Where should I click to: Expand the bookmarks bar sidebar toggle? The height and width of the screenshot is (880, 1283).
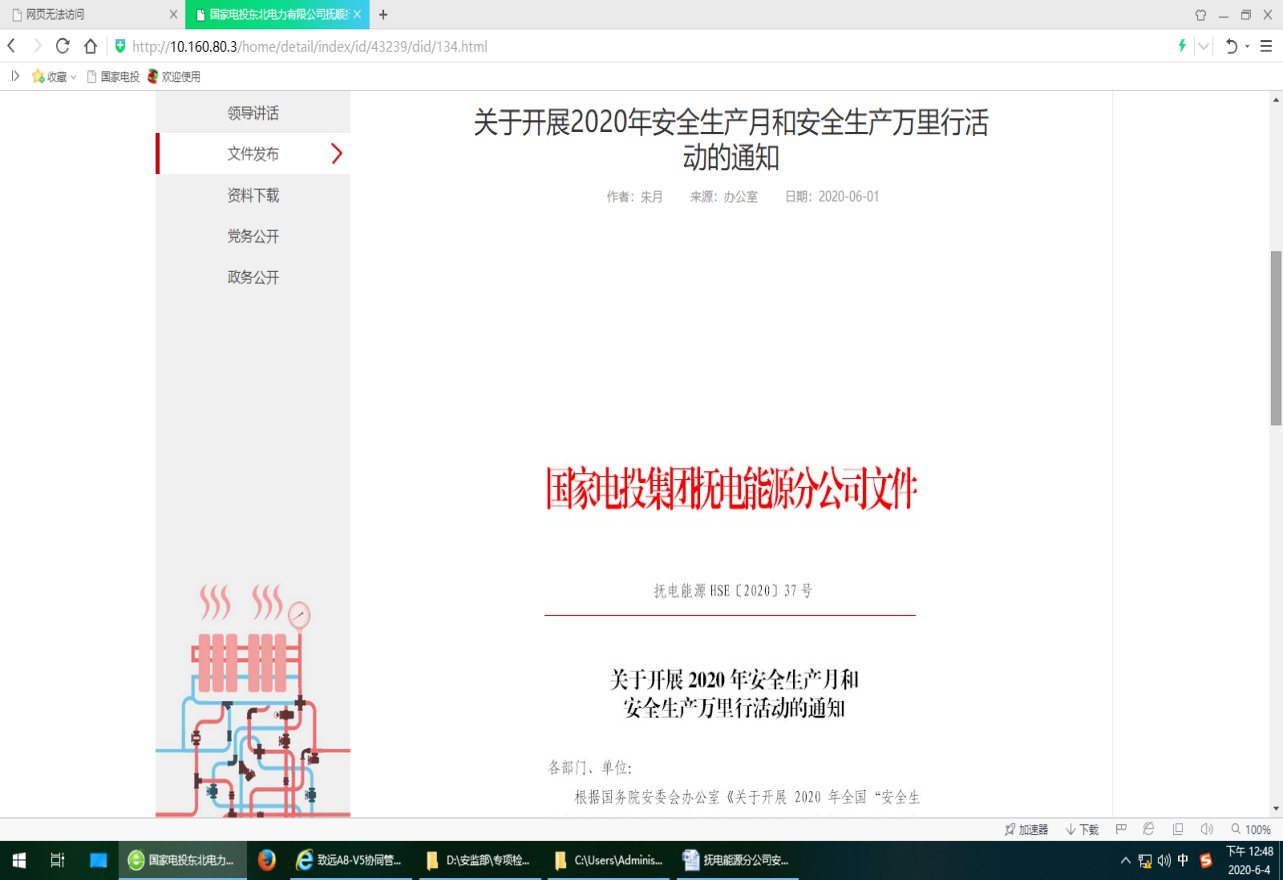coord(15,76)
